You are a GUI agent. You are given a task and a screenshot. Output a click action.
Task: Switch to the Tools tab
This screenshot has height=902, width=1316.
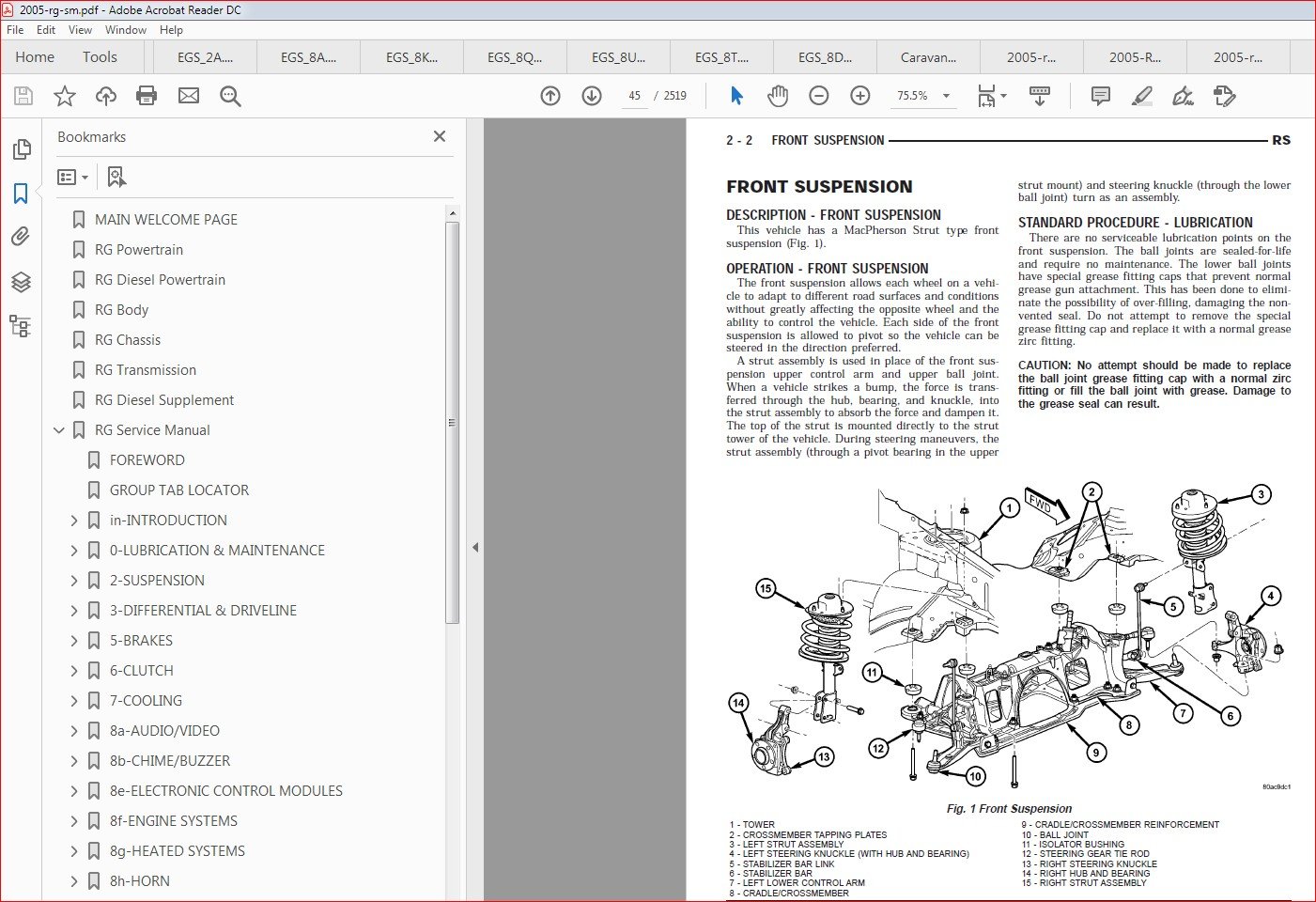100,57
